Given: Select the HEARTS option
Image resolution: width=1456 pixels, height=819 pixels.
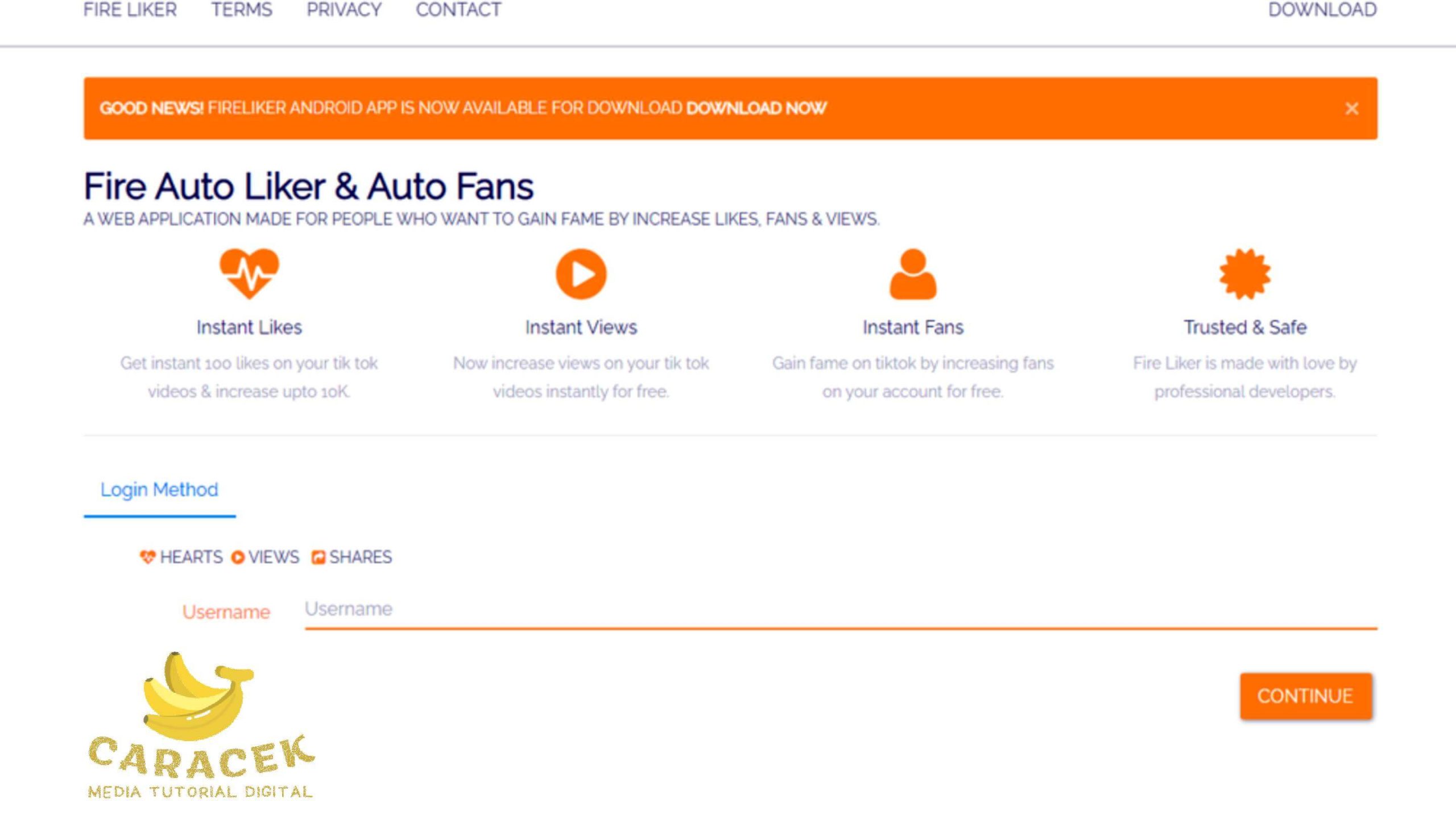Looking at the screenshot, I should point(191,557).
